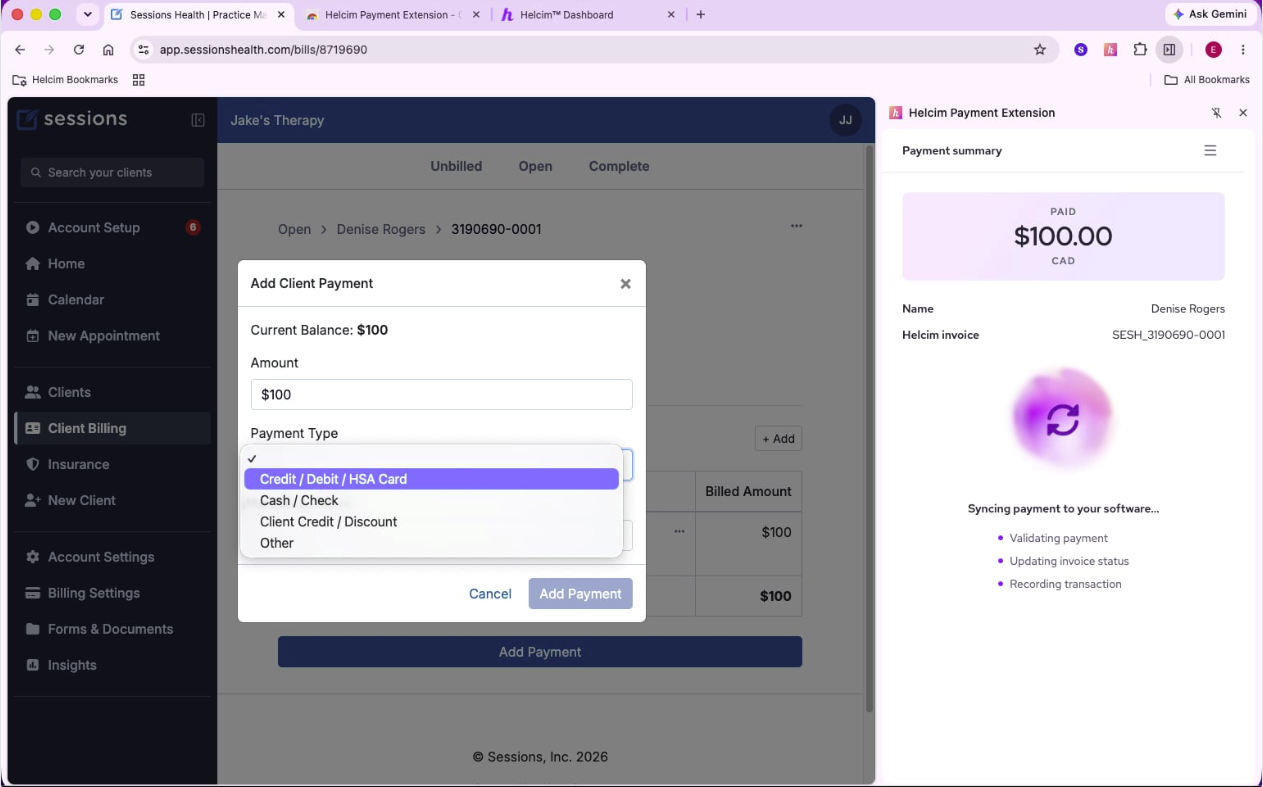Click the Amount field showing $100
This screenshot has height=787, width=1263.
441,394
